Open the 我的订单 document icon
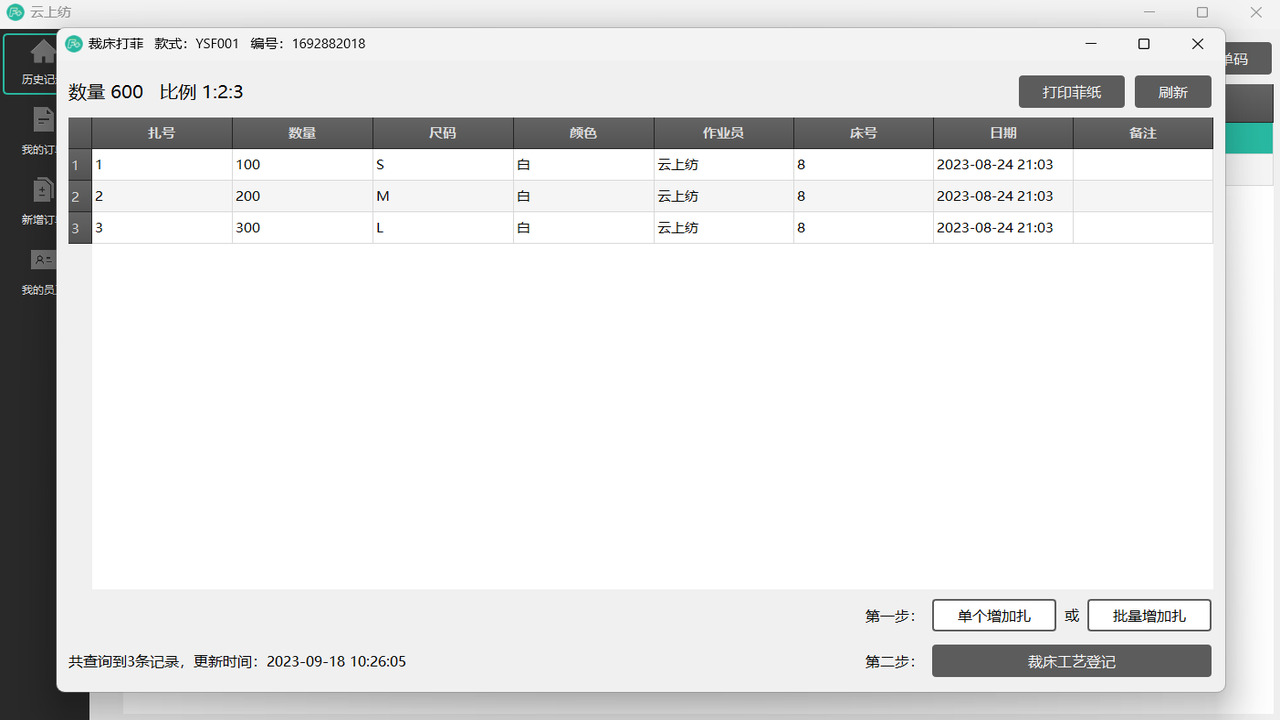The height and width of the screenshot is (720, 1280). 43,120
